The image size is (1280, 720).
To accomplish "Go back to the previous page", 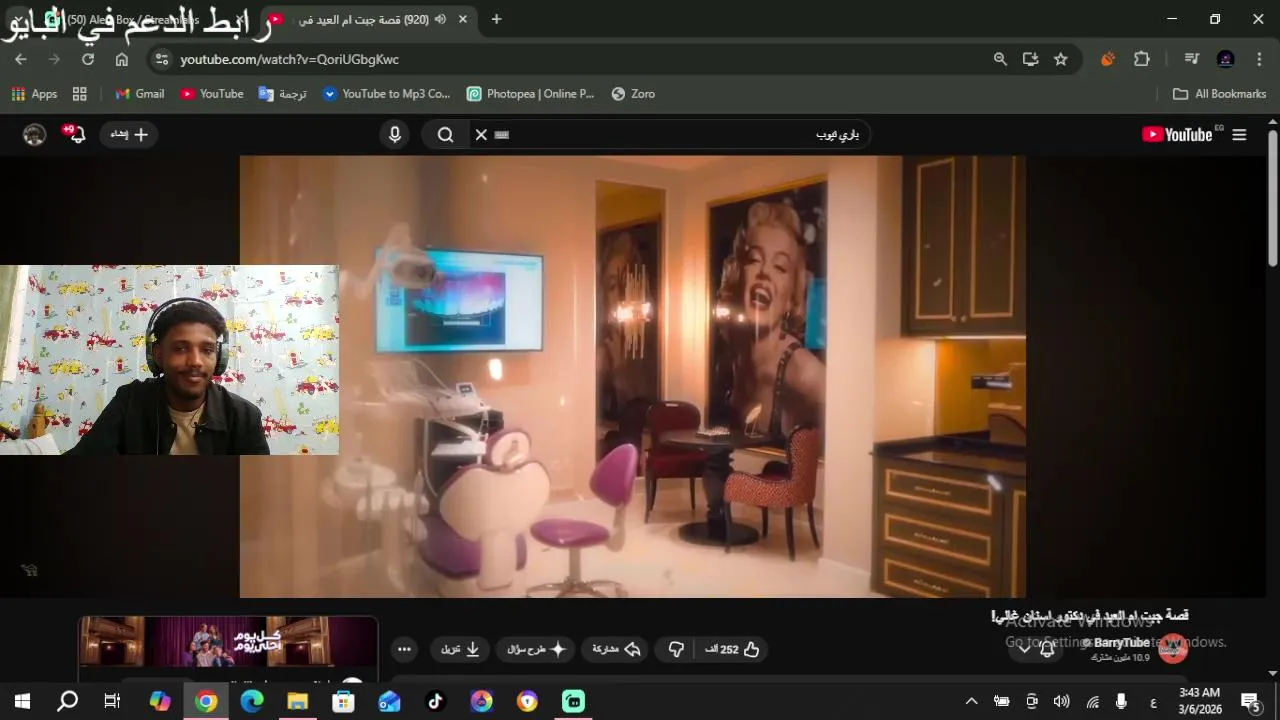I will [21, 59].
